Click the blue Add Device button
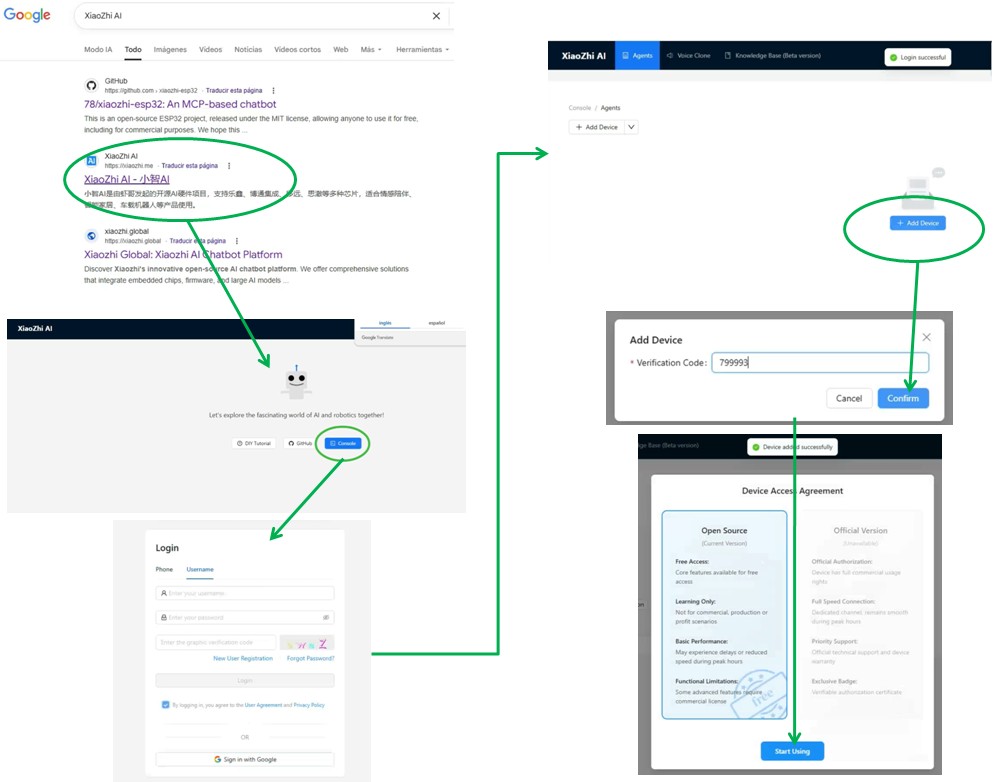The height and width of the screenshot is (782, 1002). click(x=918, y=223)
